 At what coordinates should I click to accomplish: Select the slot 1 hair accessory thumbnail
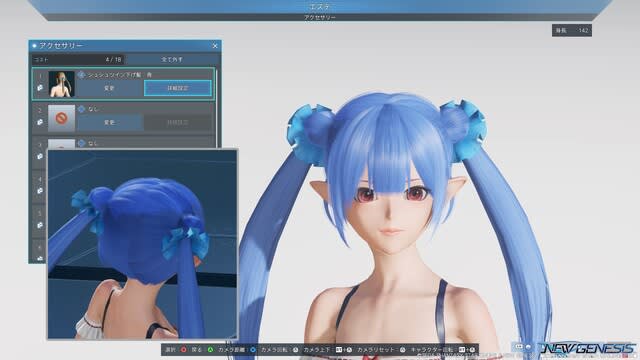[x=62, y=84]
